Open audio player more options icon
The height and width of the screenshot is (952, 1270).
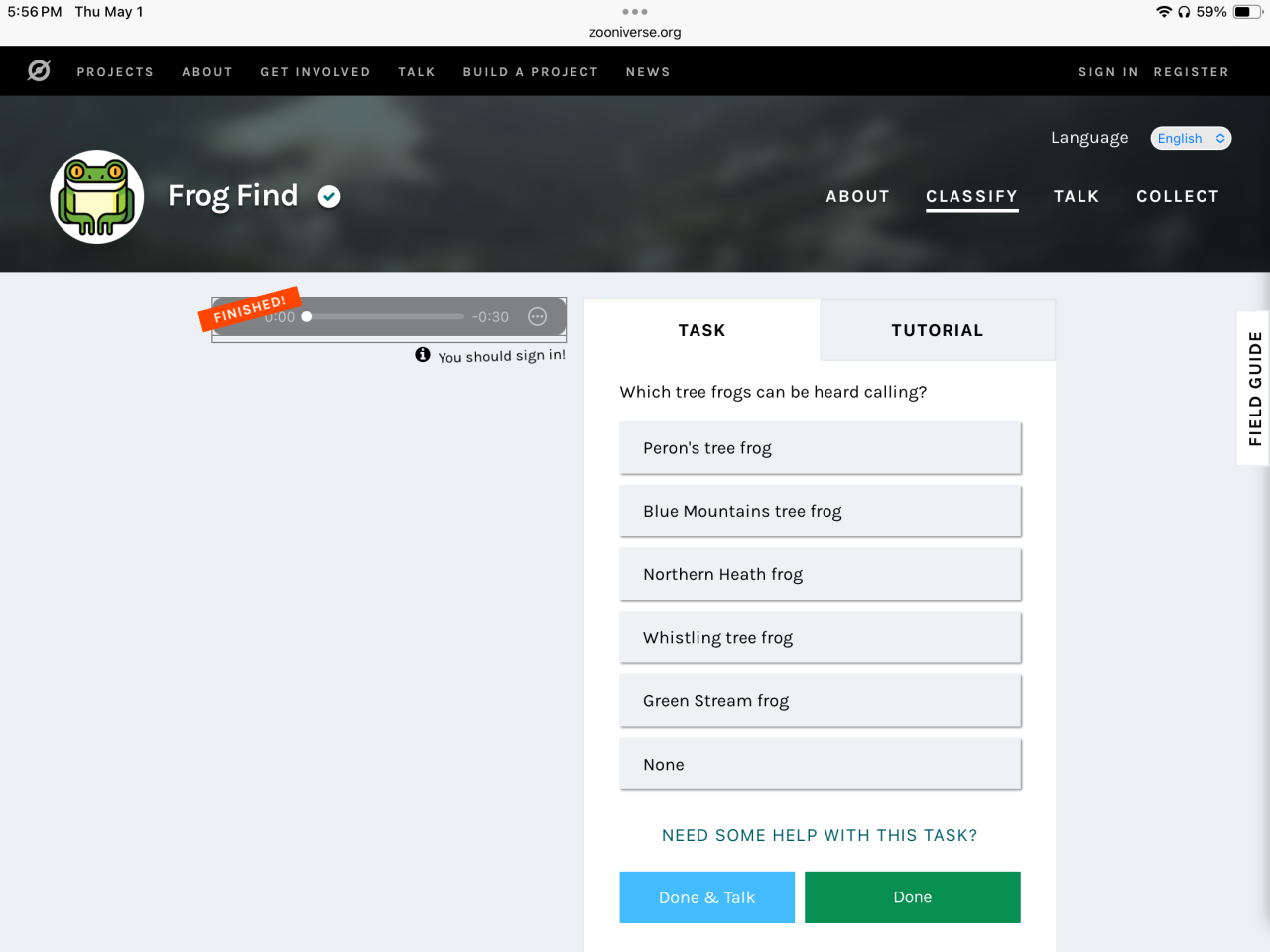(x=538, y=317)
